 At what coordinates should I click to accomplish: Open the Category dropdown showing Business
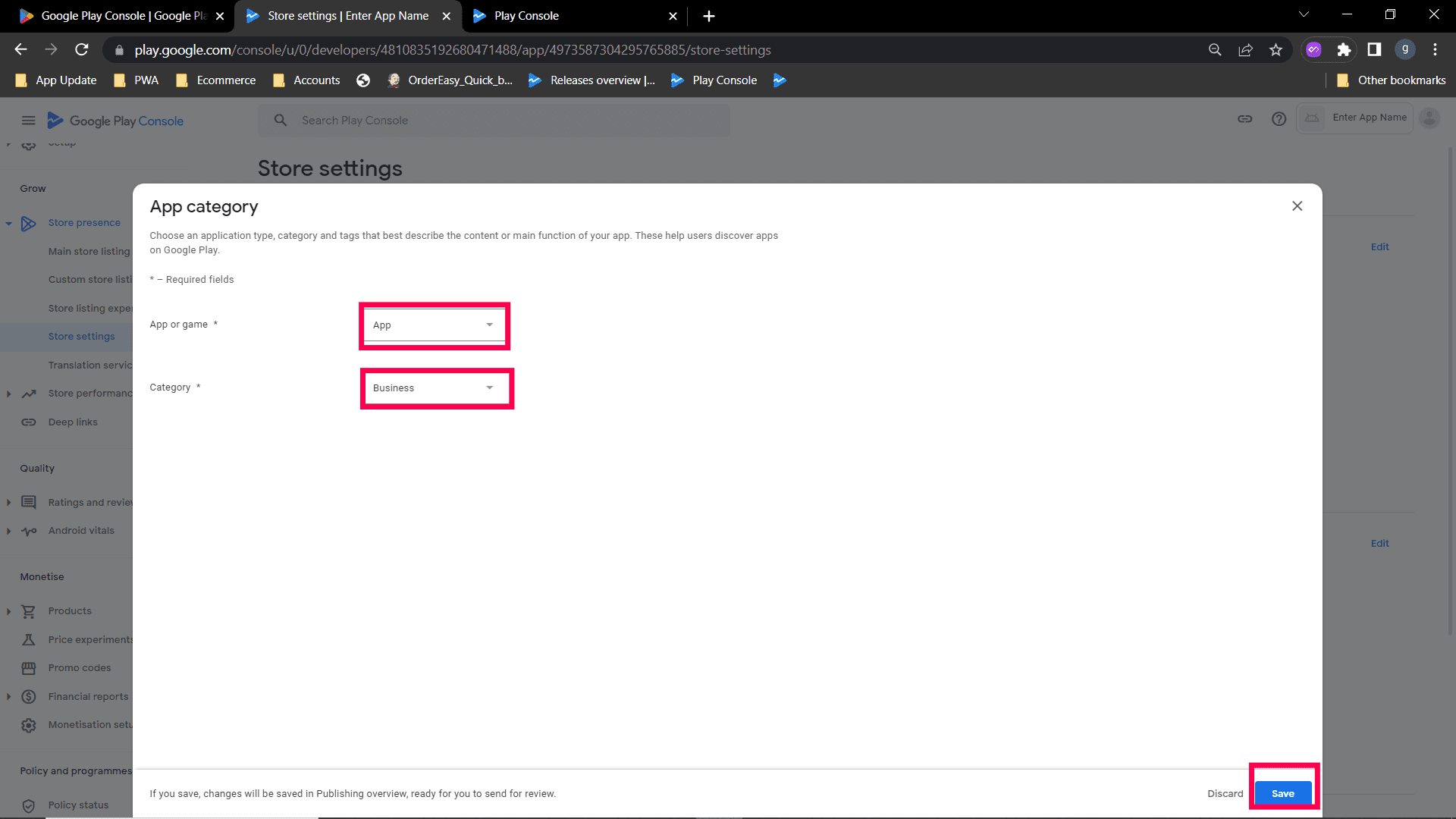(x=434, y=388)
